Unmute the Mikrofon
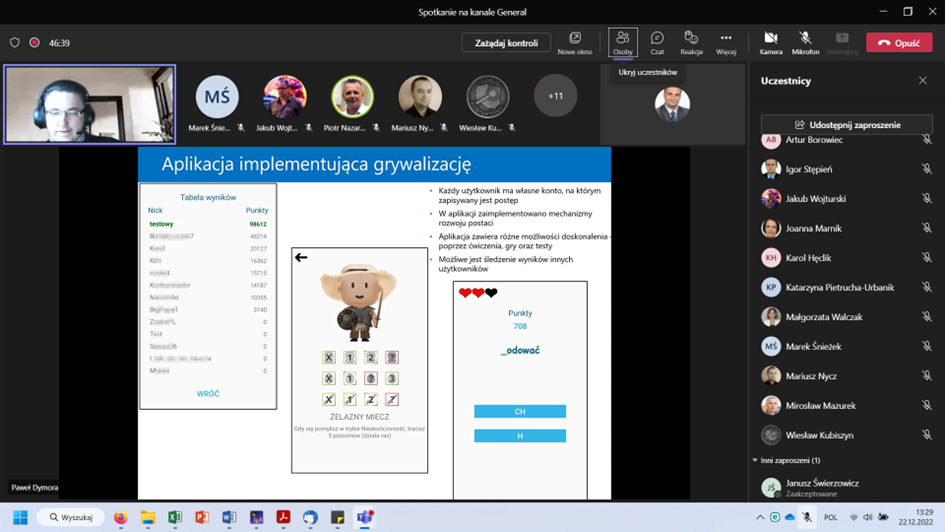This screenshot has width=945, height=532. (x=805, y=42)
